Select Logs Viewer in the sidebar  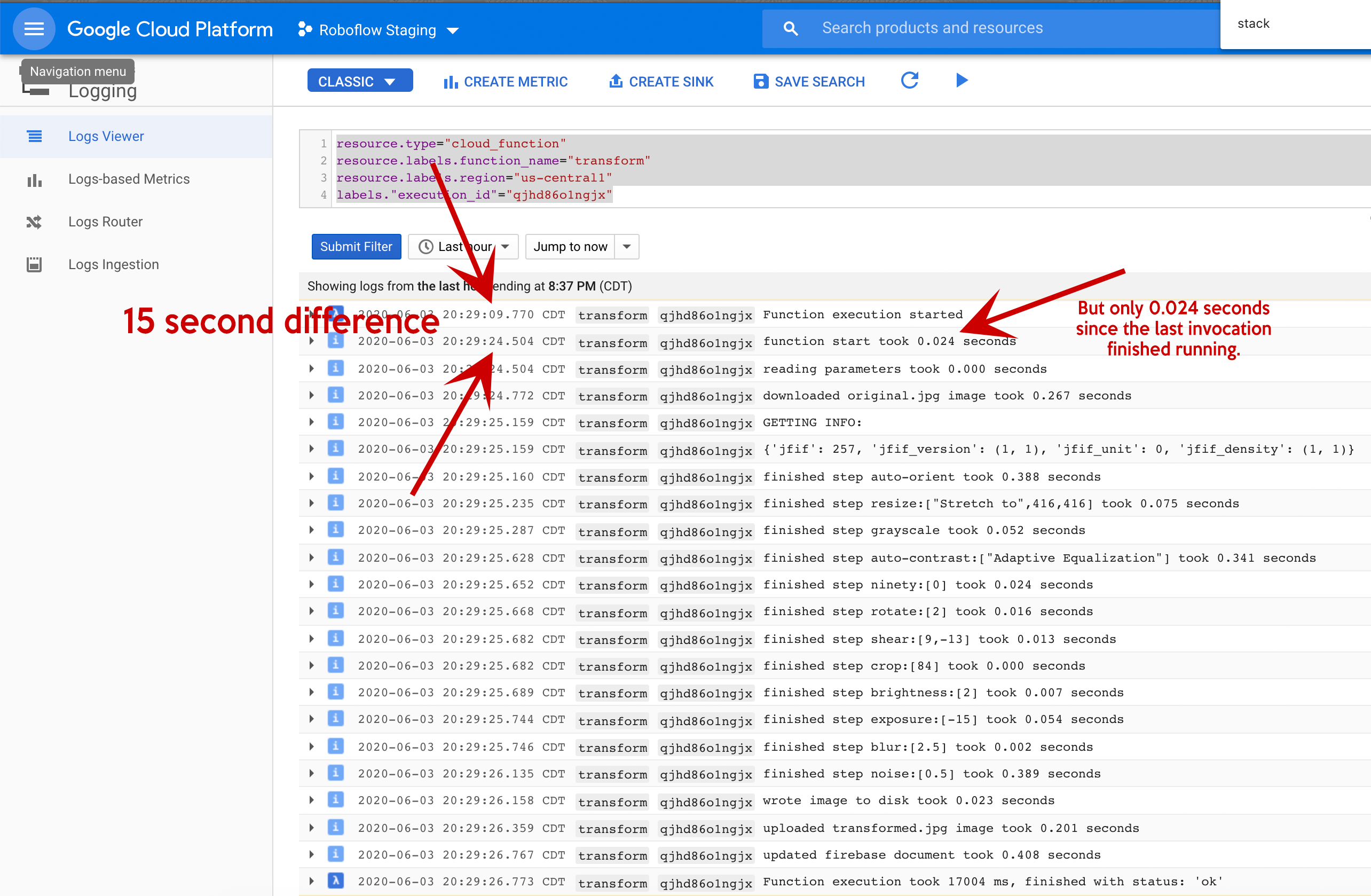pyautogui.click(x=106, y=137)
